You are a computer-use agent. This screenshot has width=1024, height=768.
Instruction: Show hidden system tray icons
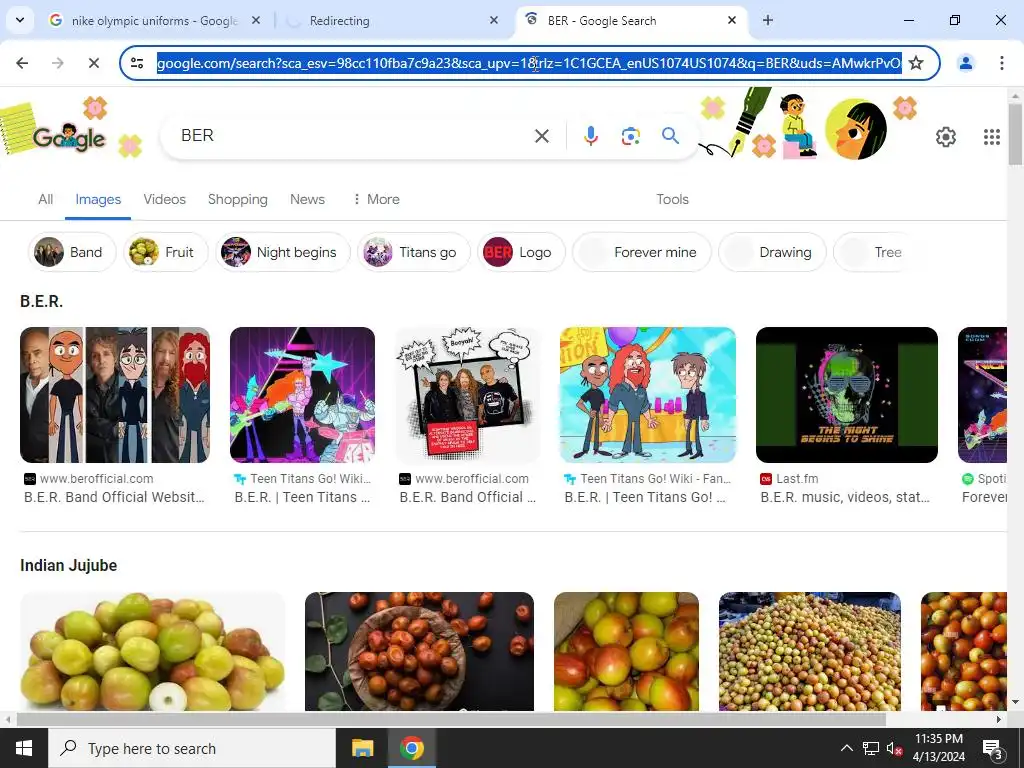(x=846, y=748)
